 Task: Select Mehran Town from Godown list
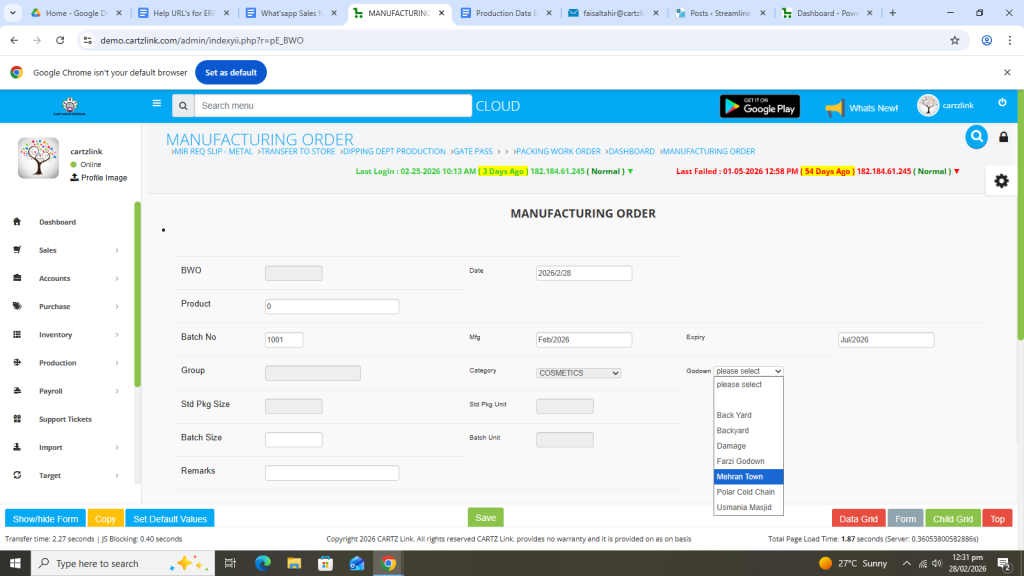pyautogui.click(x=740, y=477)
